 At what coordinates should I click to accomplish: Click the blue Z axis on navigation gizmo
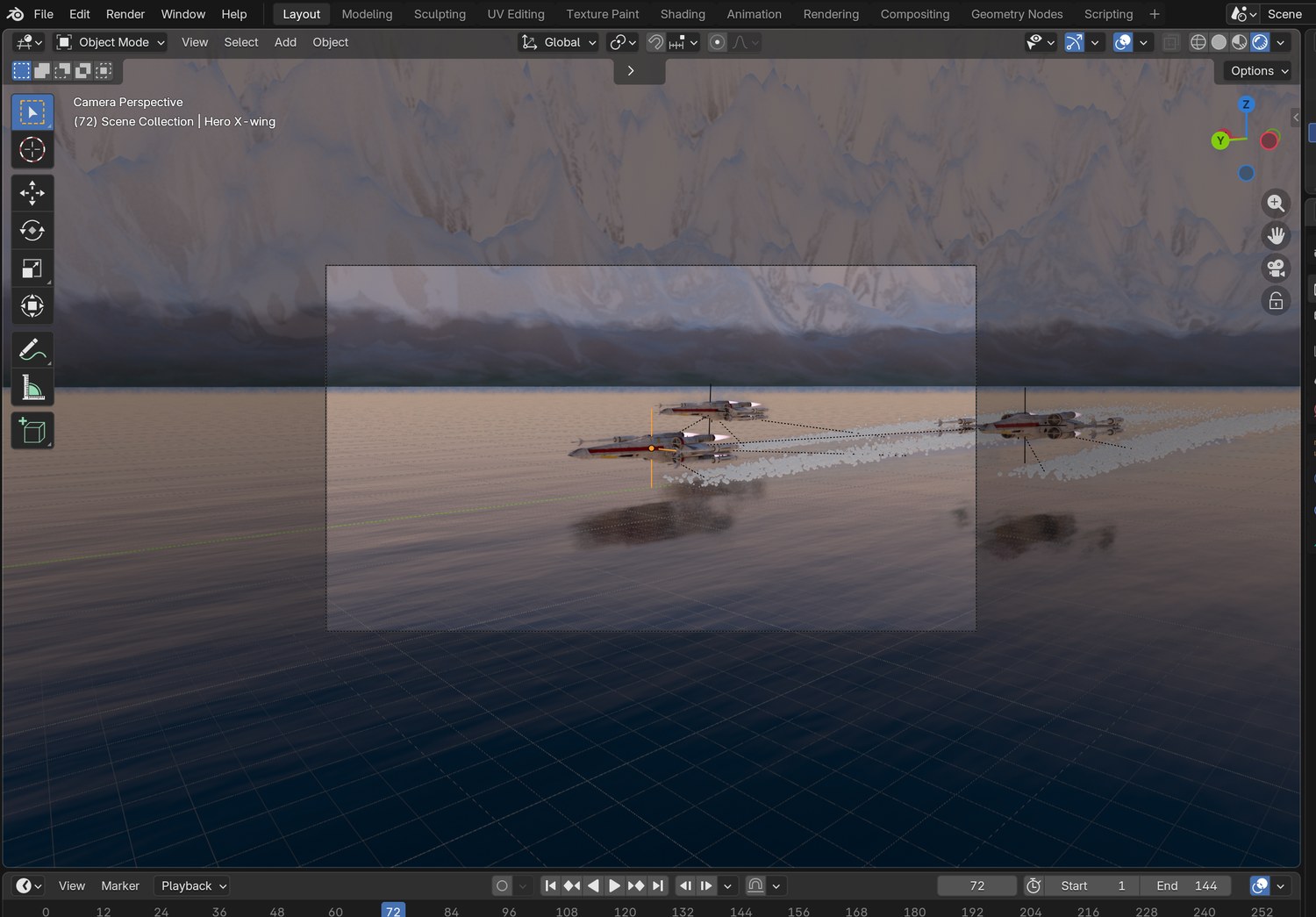(x=1246, y=104)
